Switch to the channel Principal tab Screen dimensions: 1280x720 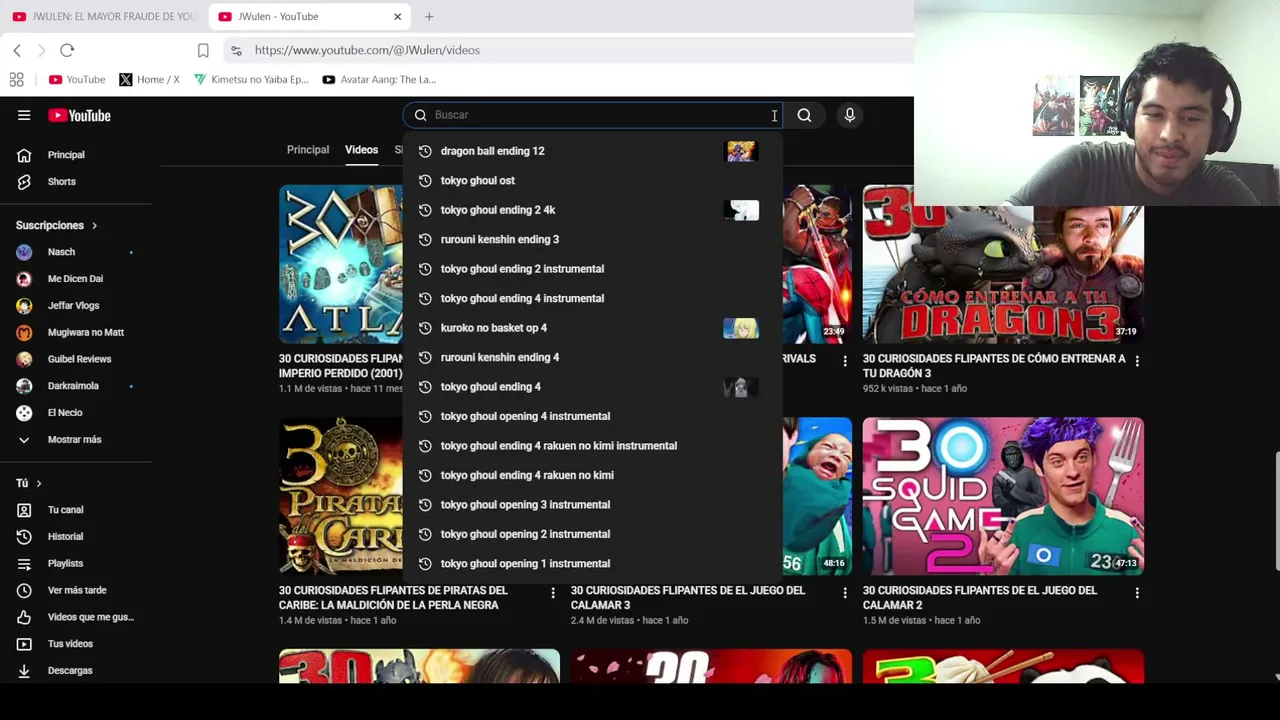pyautogui.click(x=308, y=150)
